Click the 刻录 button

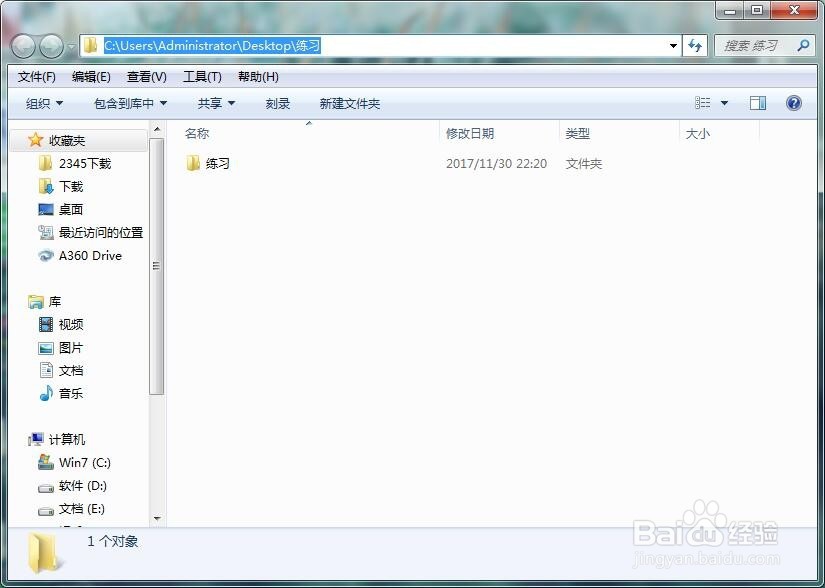278,102
